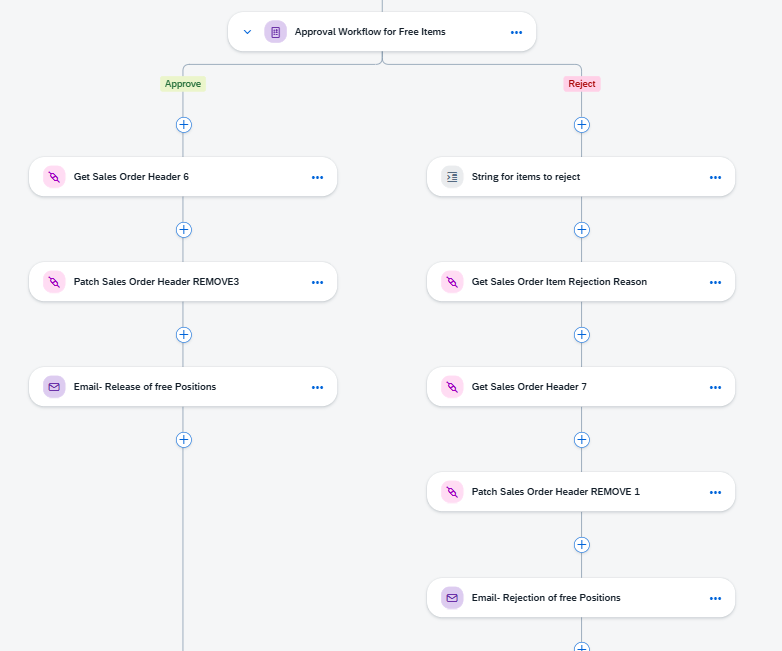Open more options for String for items to reject
782x651 pixels.
tap(715, 177)
